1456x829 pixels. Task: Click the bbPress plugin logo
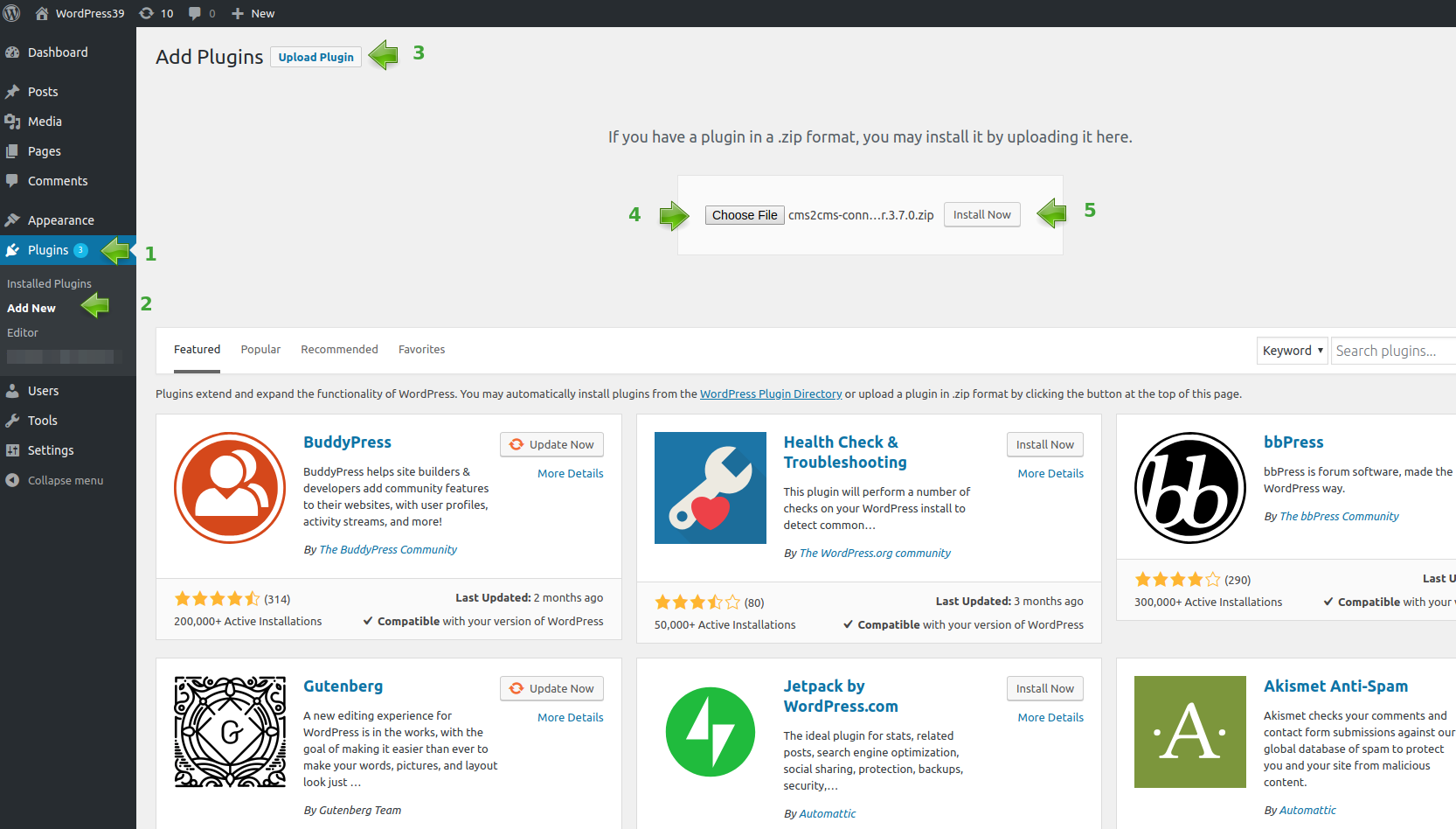point(1190,488)
